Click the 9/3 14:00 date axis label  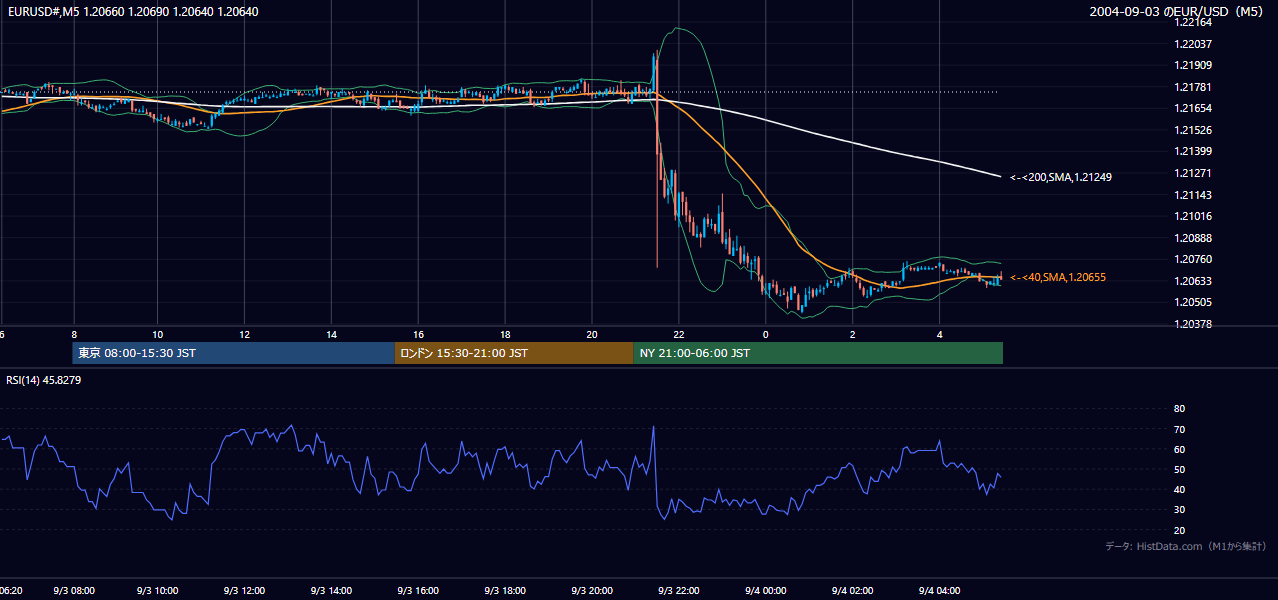tap(333, 591)
